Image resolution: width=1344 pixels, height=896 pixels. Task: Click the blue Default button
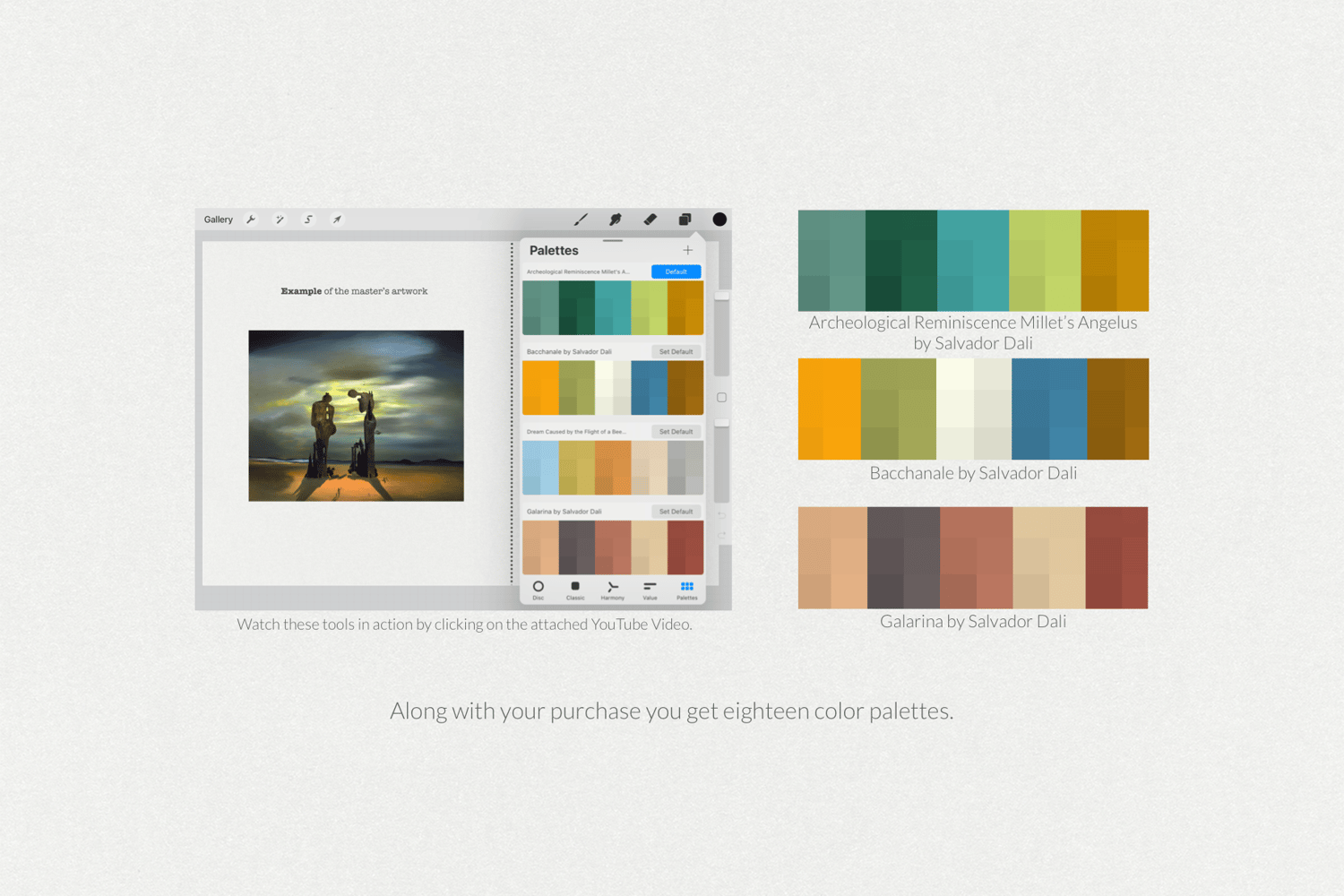pos(676,271)
